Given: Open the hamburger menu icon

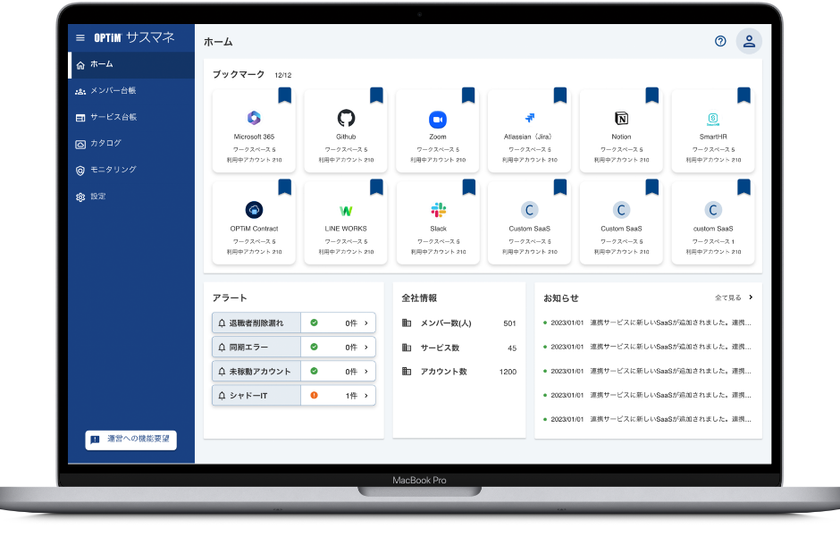Looking at the screenshot, I should point(80,38).
